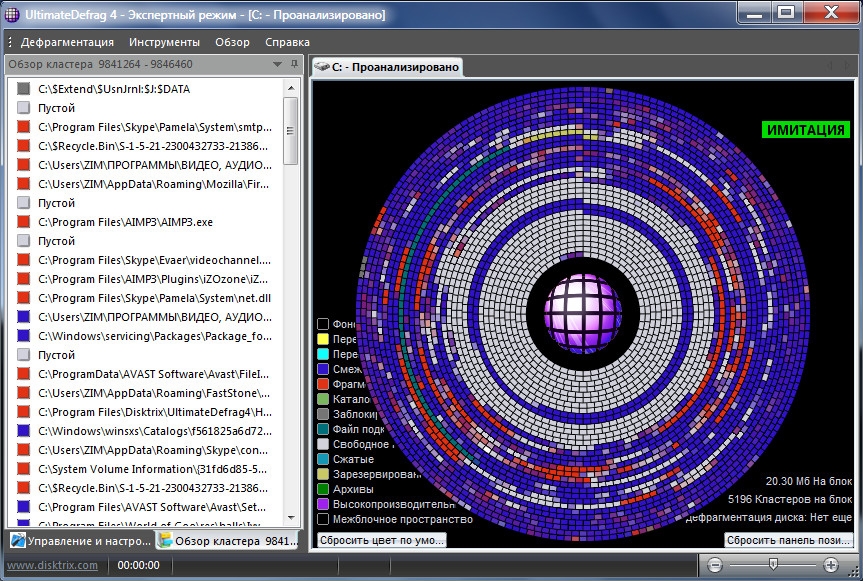This screenshot has width=863, height=581.
Task: Click the Межблочное пространство legend box
Action: click(323, 519)
